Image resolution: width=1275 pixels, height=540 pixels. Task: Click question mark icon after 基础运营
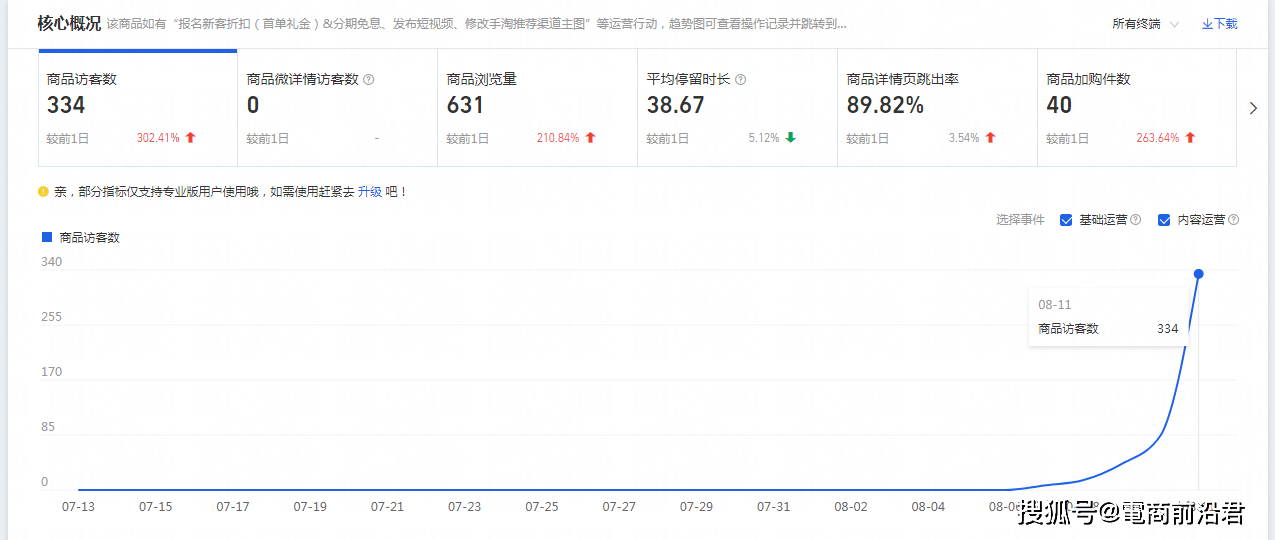[1135, 220]
